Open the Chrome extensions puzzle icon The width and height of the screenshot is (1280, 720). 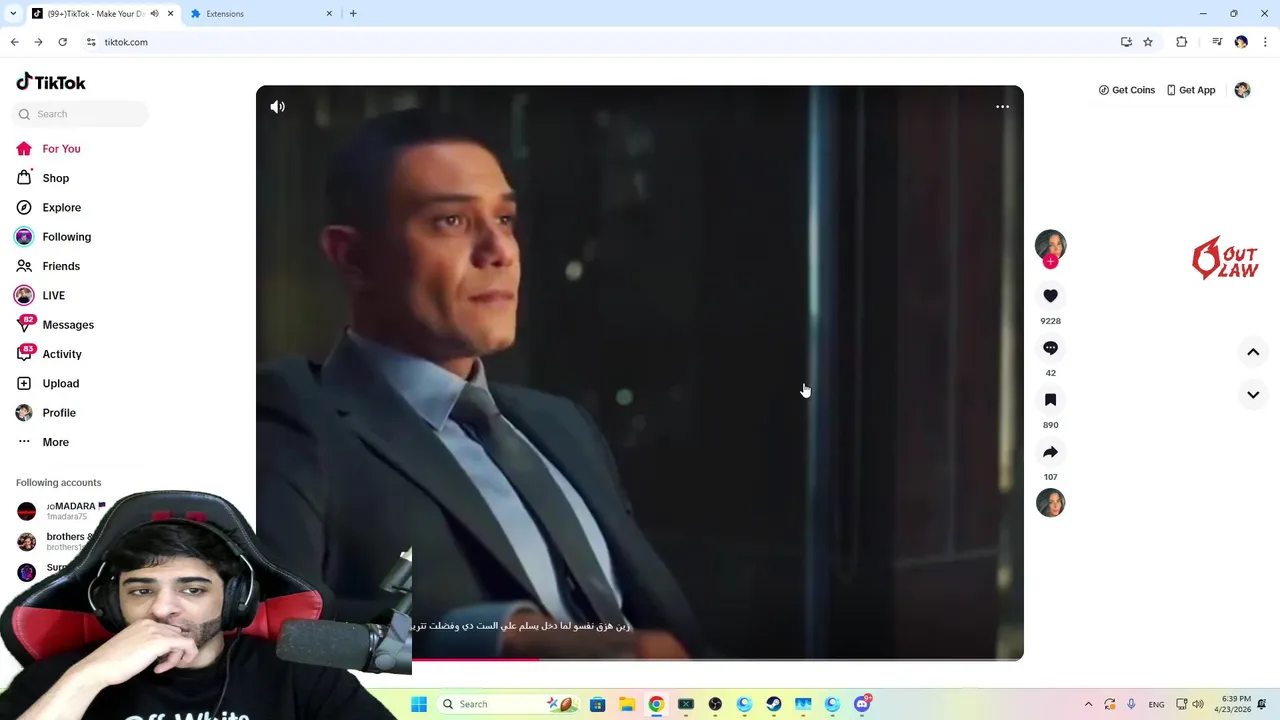click(1182, 42)
